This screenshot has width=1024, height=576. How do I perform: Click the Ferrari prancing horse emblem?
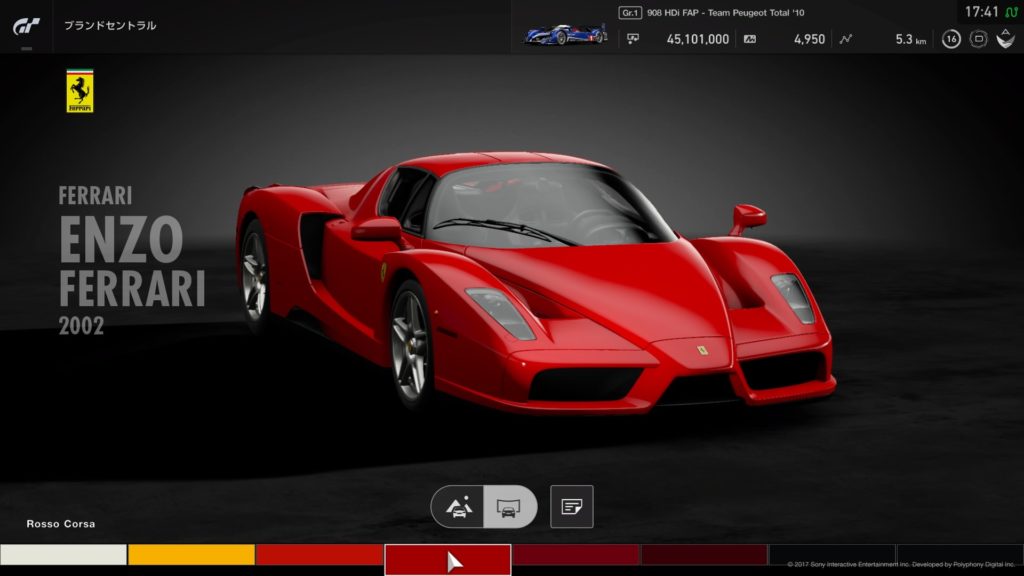[80, 91]
